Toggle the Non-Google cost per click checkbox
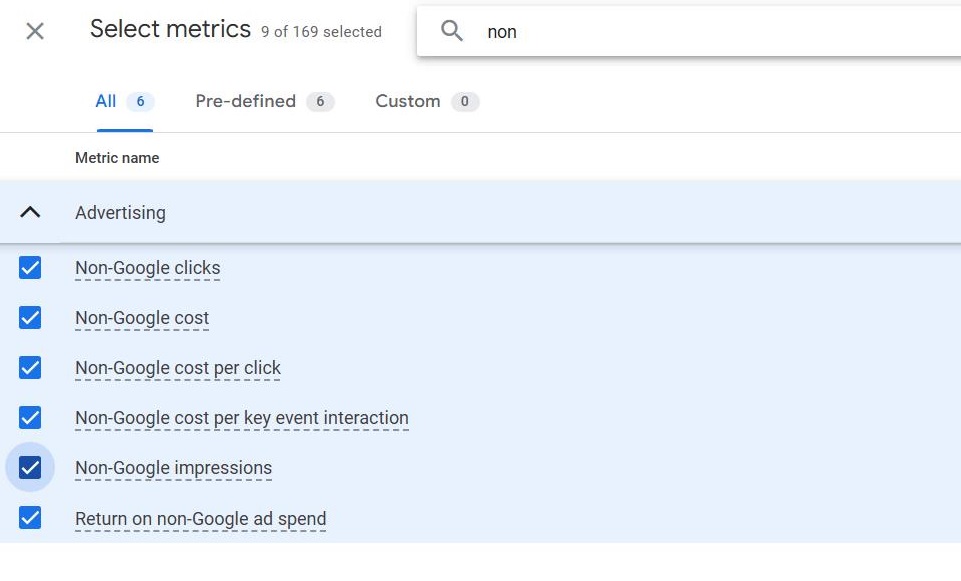This screenshot has height=581, width=961. [x=30, y=368]
